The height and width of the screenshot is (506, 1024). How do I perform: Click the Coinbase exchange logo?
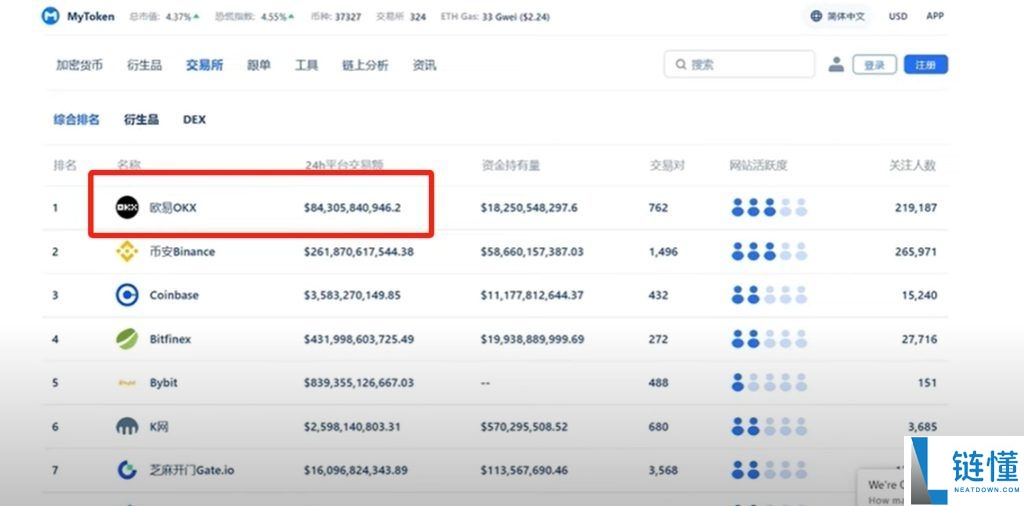(x=127, y=295)
